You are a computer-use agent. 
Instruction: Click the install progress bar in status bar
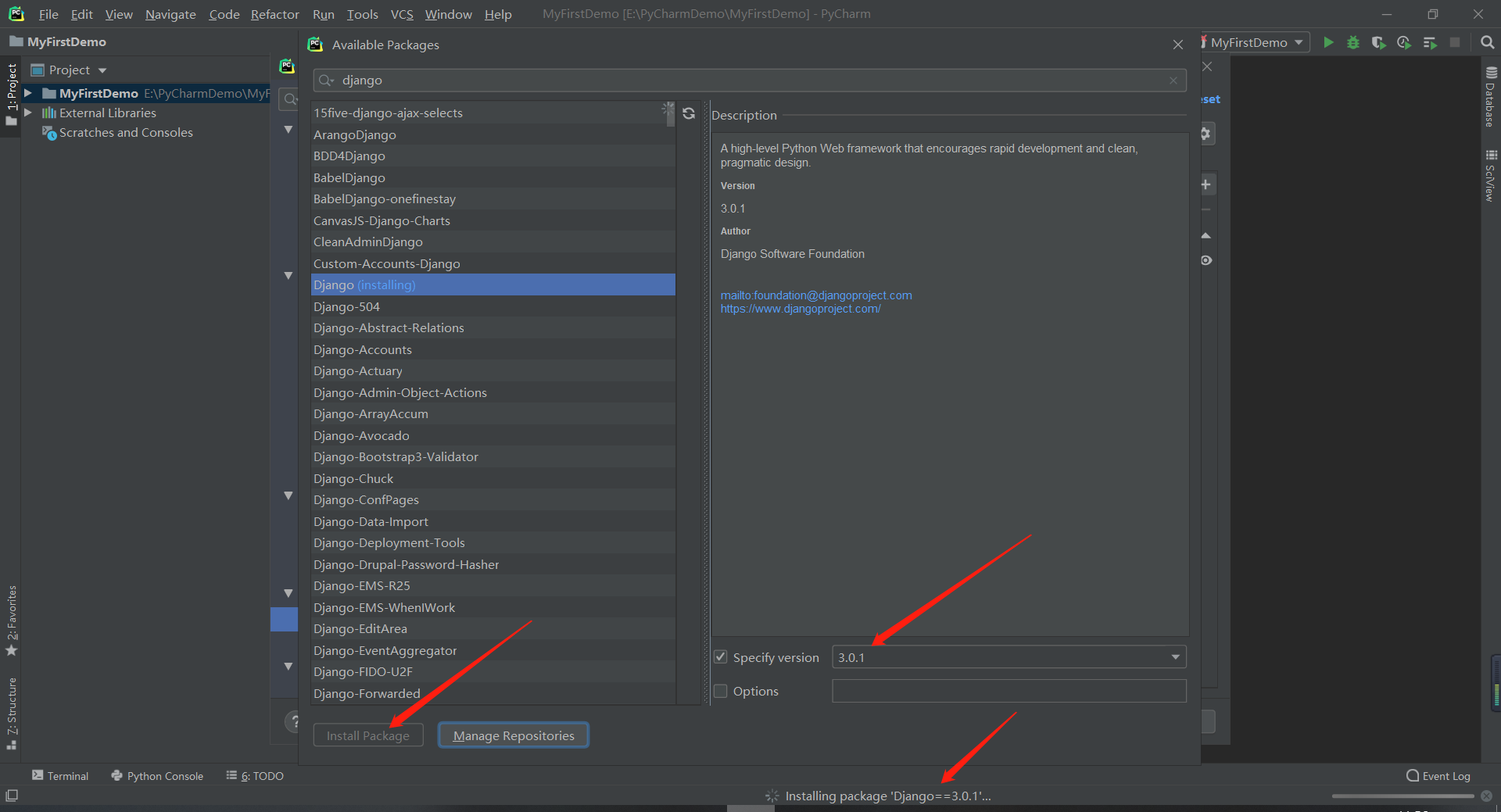click(x=1402, y=796)
